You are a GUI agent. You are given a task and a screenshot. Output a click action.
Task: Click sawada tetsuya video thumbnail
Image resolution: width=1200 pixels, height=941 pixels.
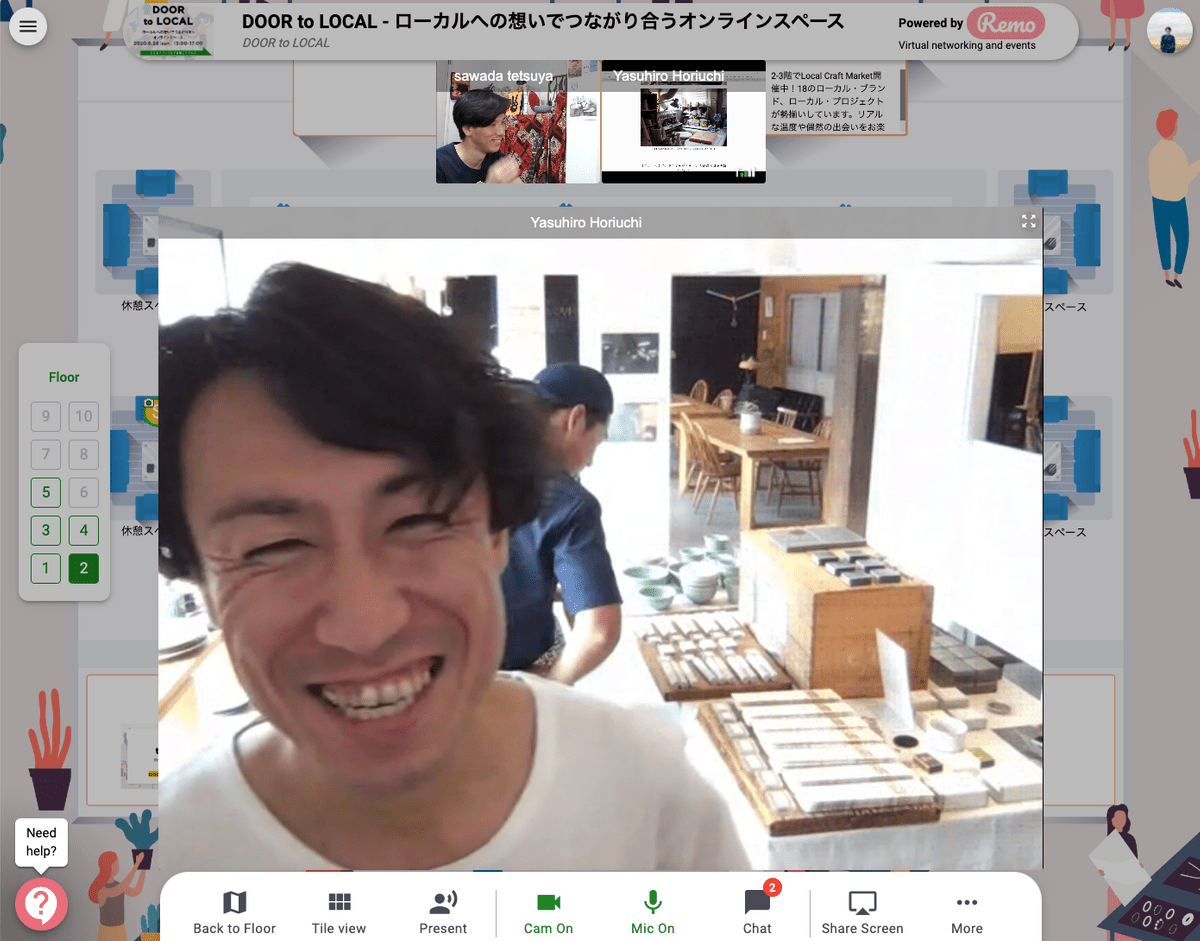coord(518,122)
